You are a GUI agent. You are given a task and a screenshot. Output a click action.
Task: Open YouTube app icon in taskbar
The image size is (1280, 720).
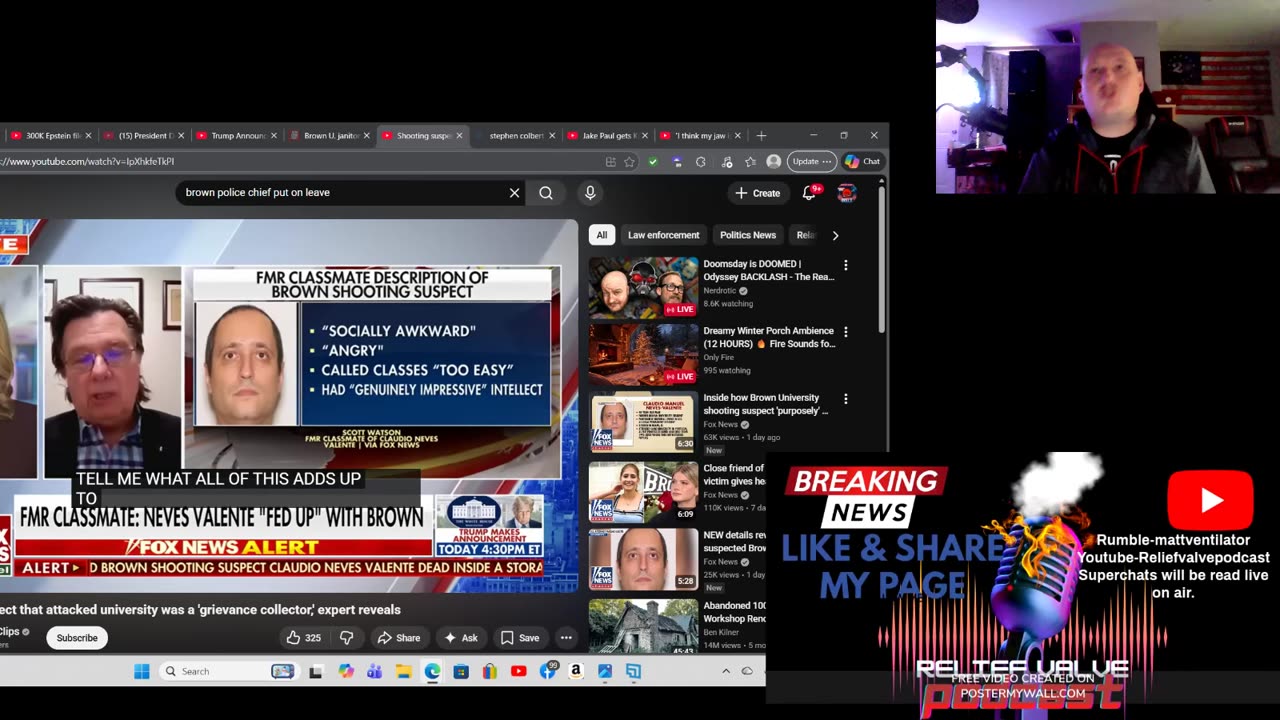pyautogui.click(x=518, y=671)
